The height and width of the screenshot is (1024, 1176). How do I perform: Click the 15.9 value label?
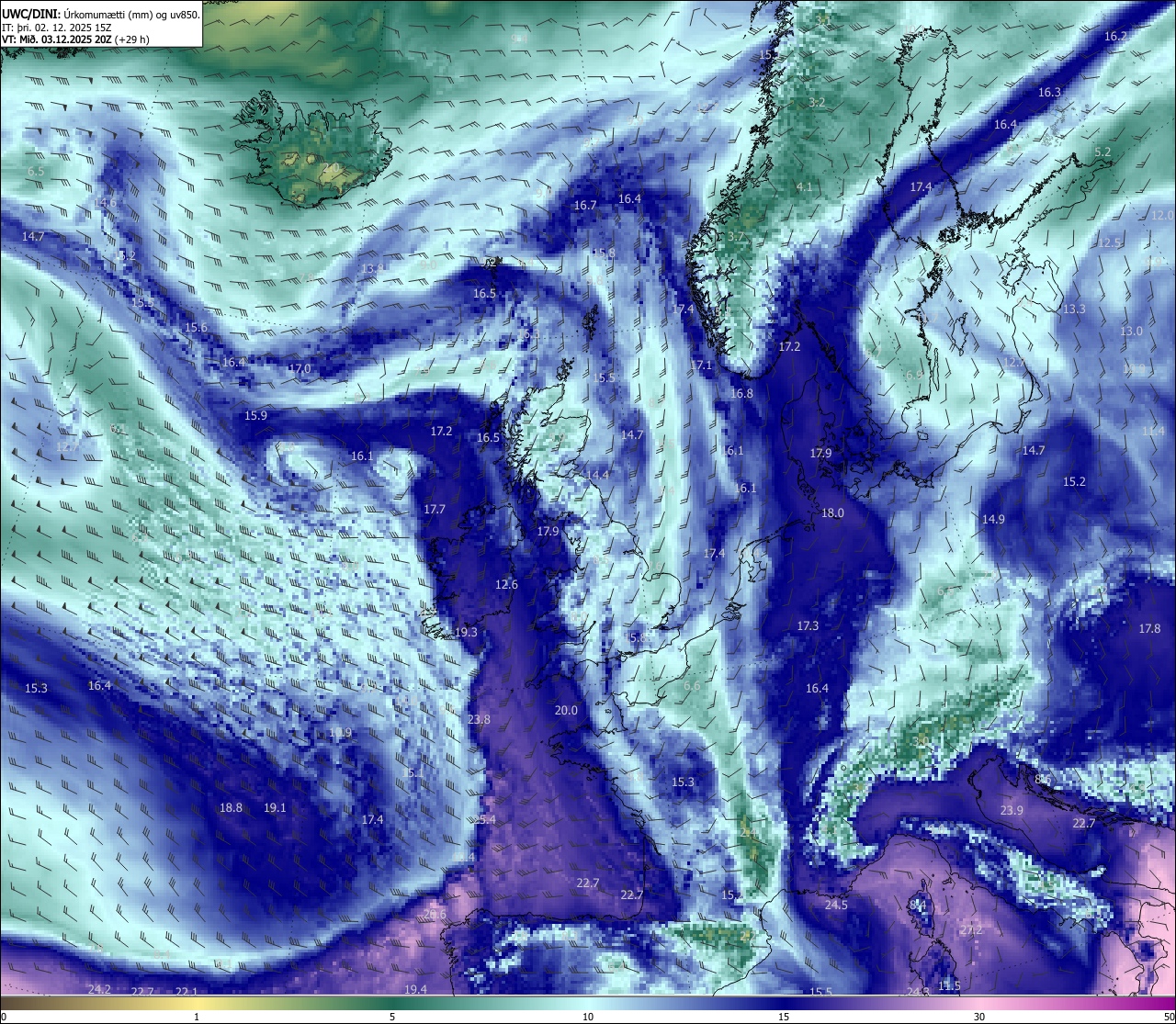click(255, 416)
